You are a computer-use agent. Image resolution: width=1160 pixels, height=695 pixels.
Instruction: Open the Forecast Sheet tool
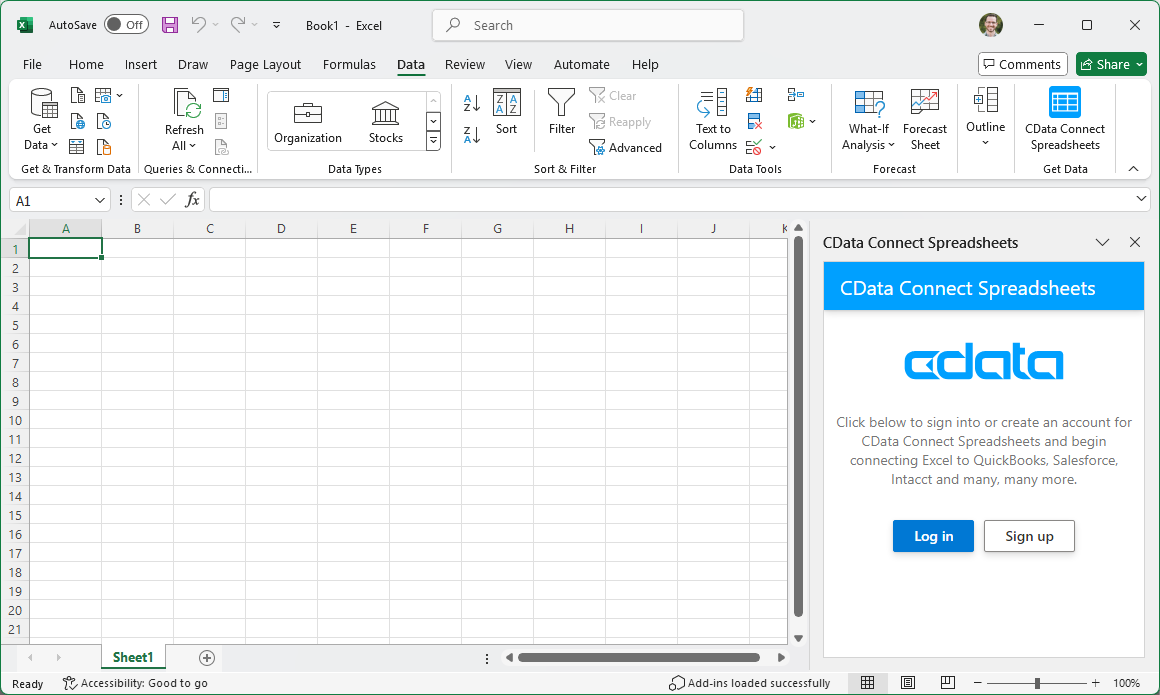[924, 119]
